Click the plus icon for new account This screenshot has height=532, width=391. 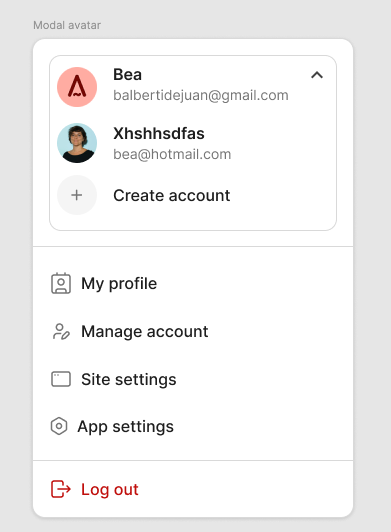(x=77, y=195)
